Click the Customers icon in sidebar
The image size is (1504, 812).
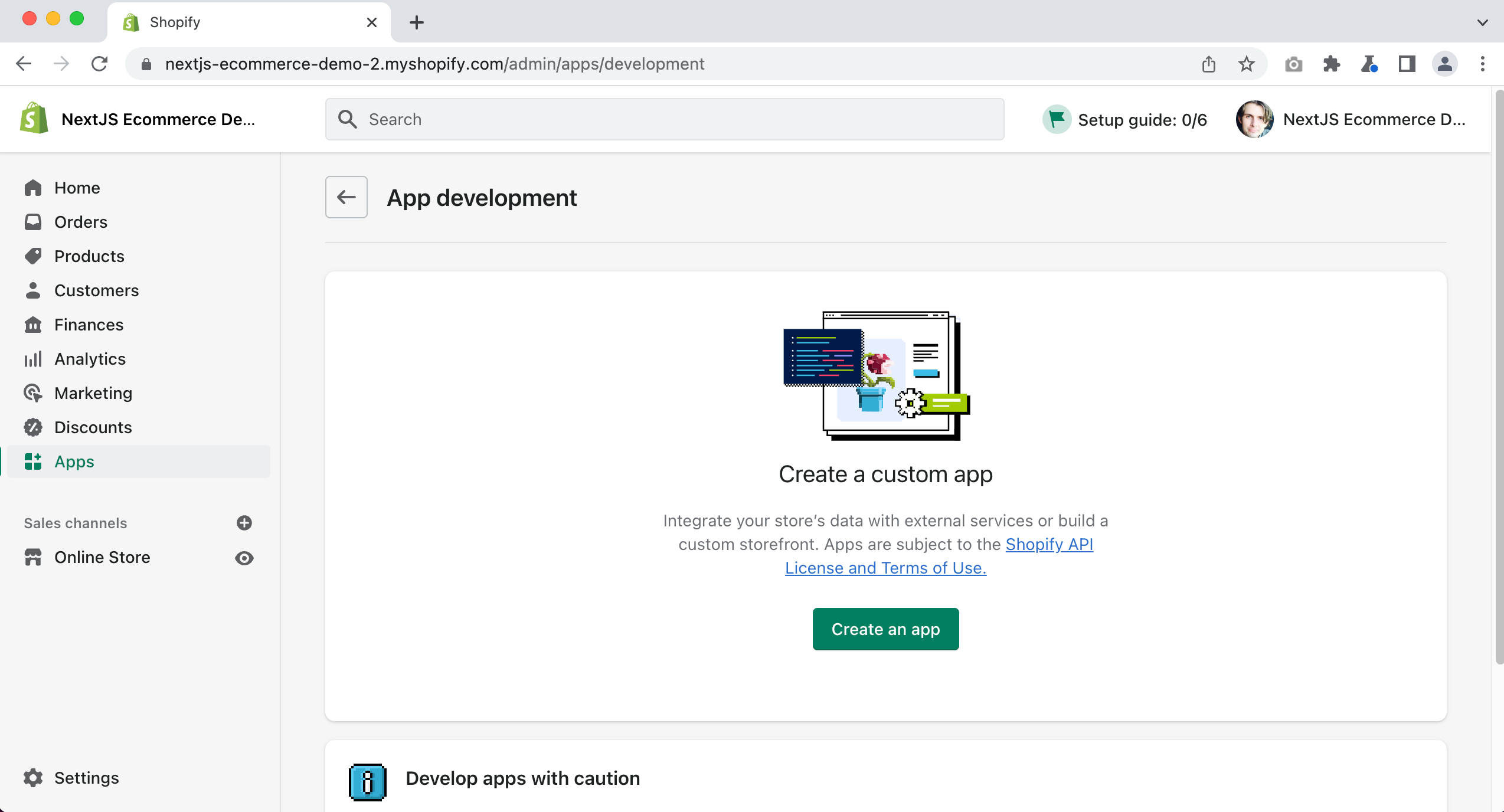click(x=33, y=290)
